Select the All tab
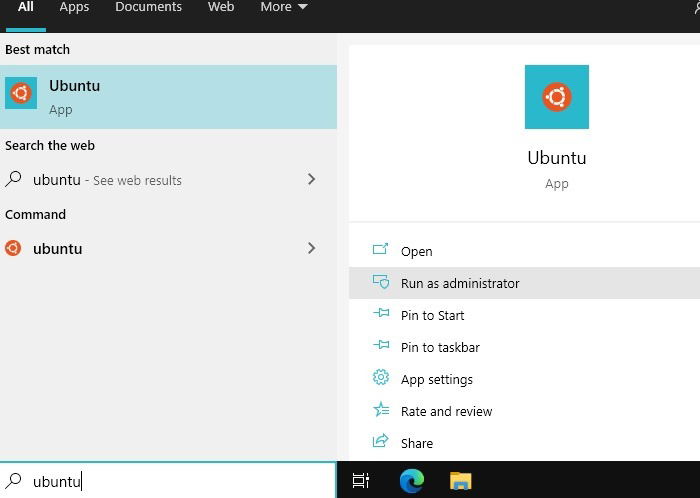The width and height of the screenshot is (700, 498). (25, 7)
